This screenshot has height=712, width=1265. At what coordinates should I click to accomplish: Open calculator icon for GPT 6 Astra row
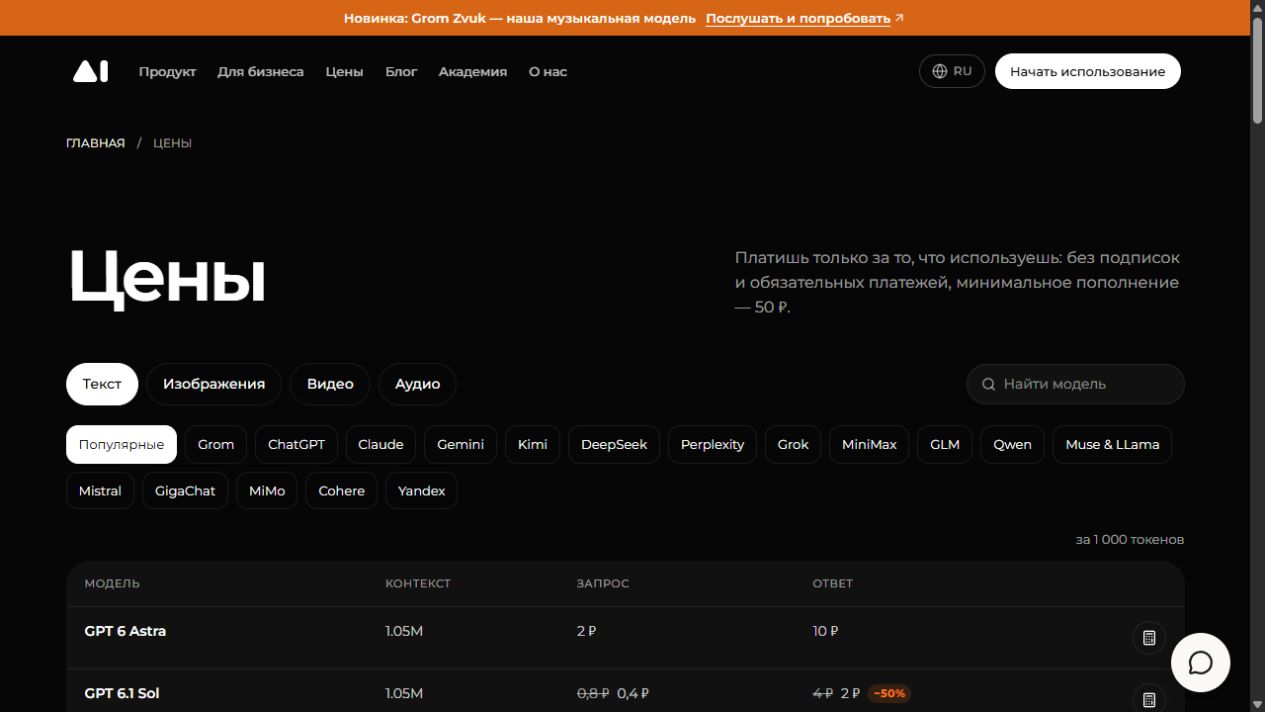tap(1149, 637)
